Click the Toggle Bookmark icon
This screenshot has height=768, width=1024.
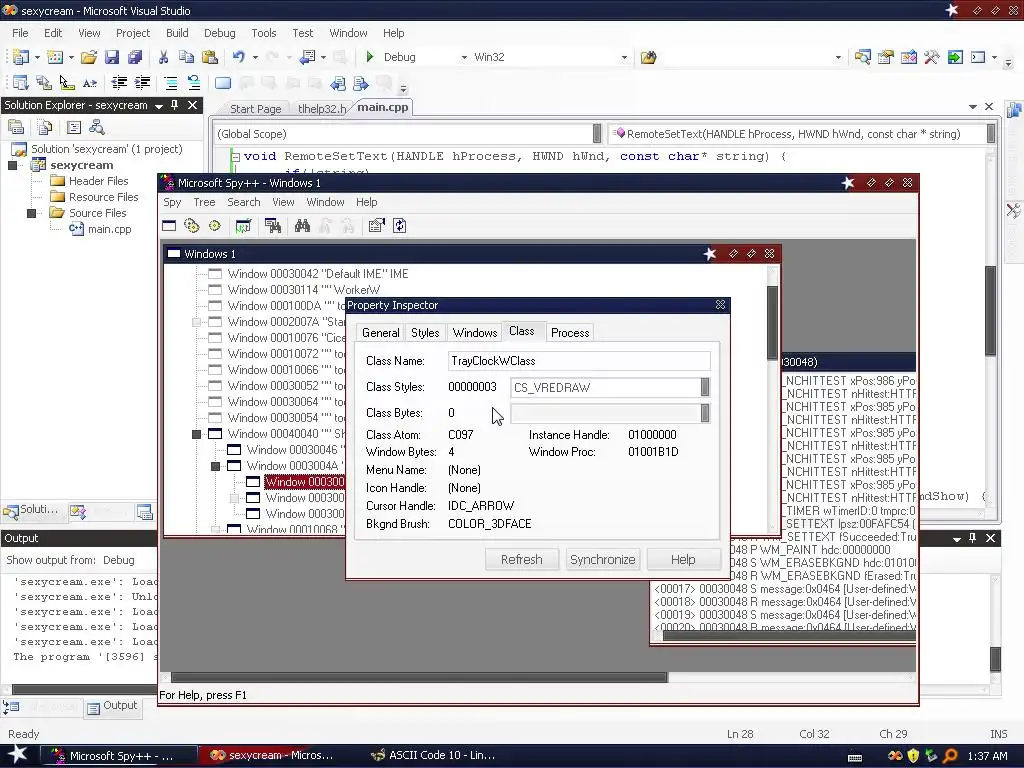tap(223, 83)
